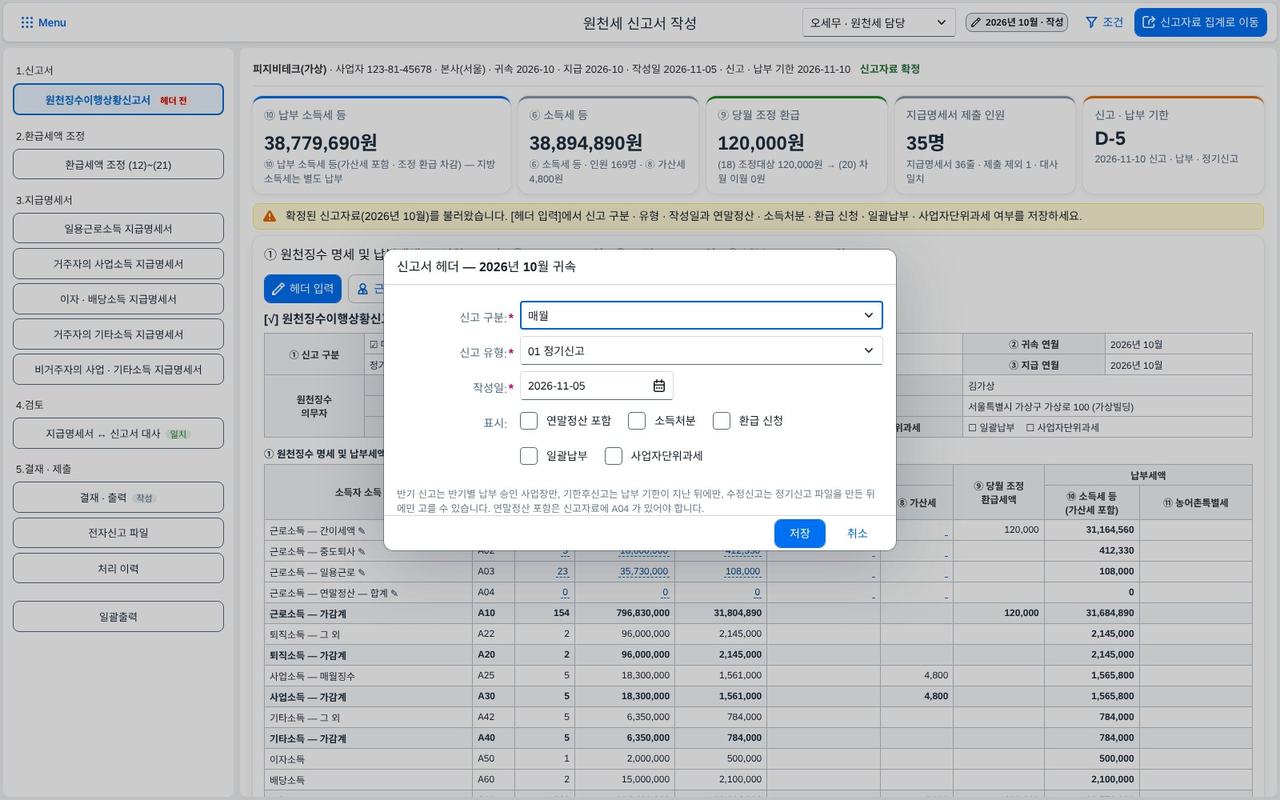
Task: Check 사업자단위과세 in the header dialog
Action: point(613,456)
